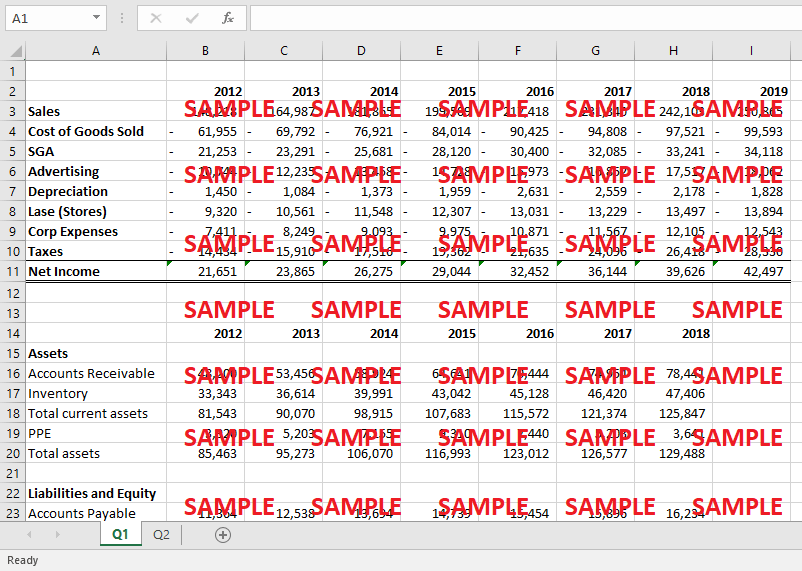Image resolution: width=802 pixels, height=571 pixels.
Task: Select column I header
Action: pyautogui.click(x=751, y=51)
